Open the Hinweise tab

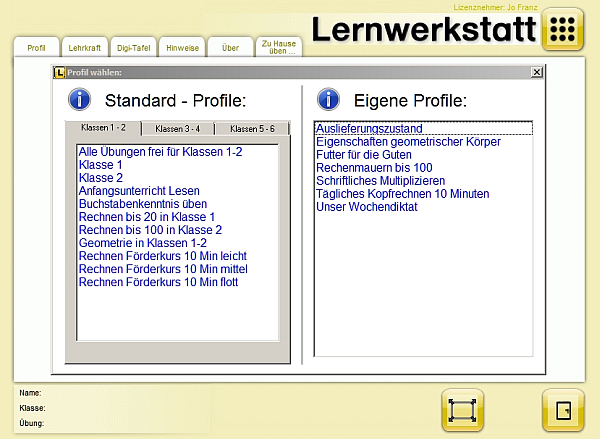(181, 47)
